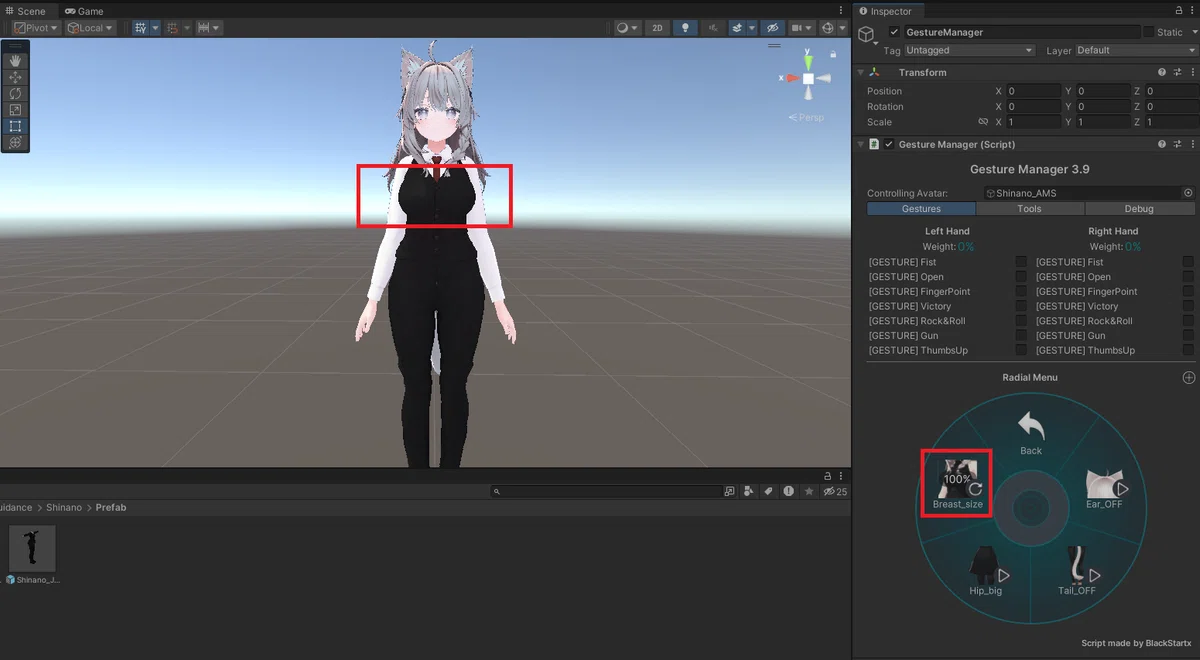Open the Layer dropdown Default
The image size is (1200, 660).
(1135, 50)
